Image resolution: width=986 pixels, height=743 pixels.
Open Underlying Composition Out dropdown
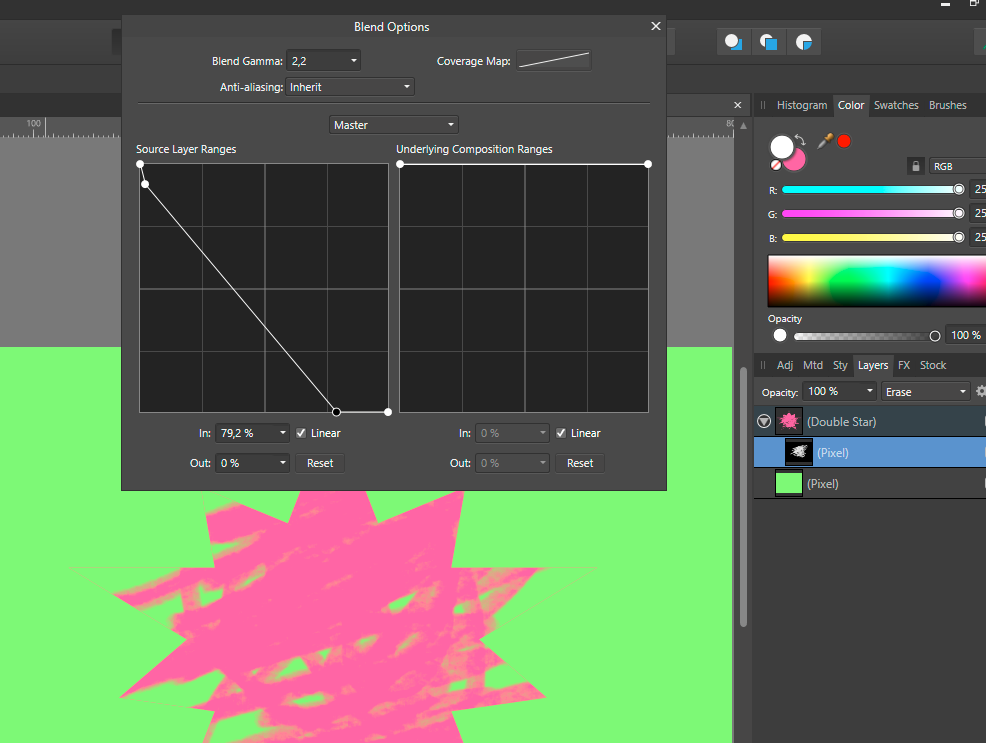coord(512,463)
